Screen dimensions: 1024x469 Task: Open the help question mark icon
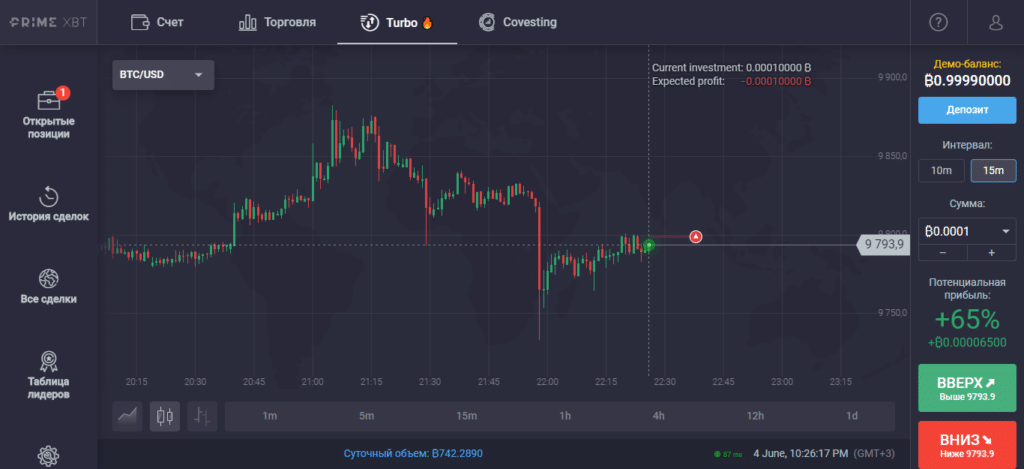pos(938,22)
